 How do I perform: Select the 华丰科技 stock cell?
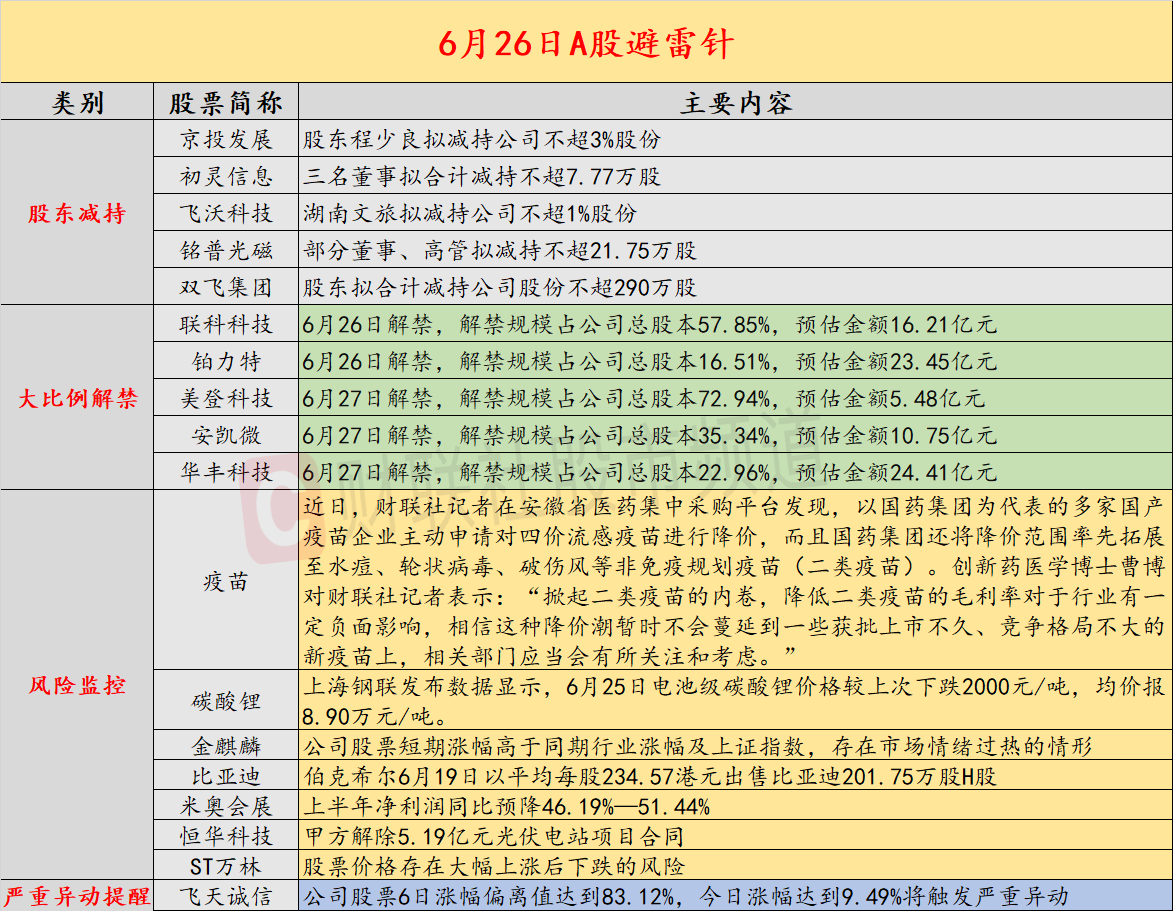pos(226,472)
